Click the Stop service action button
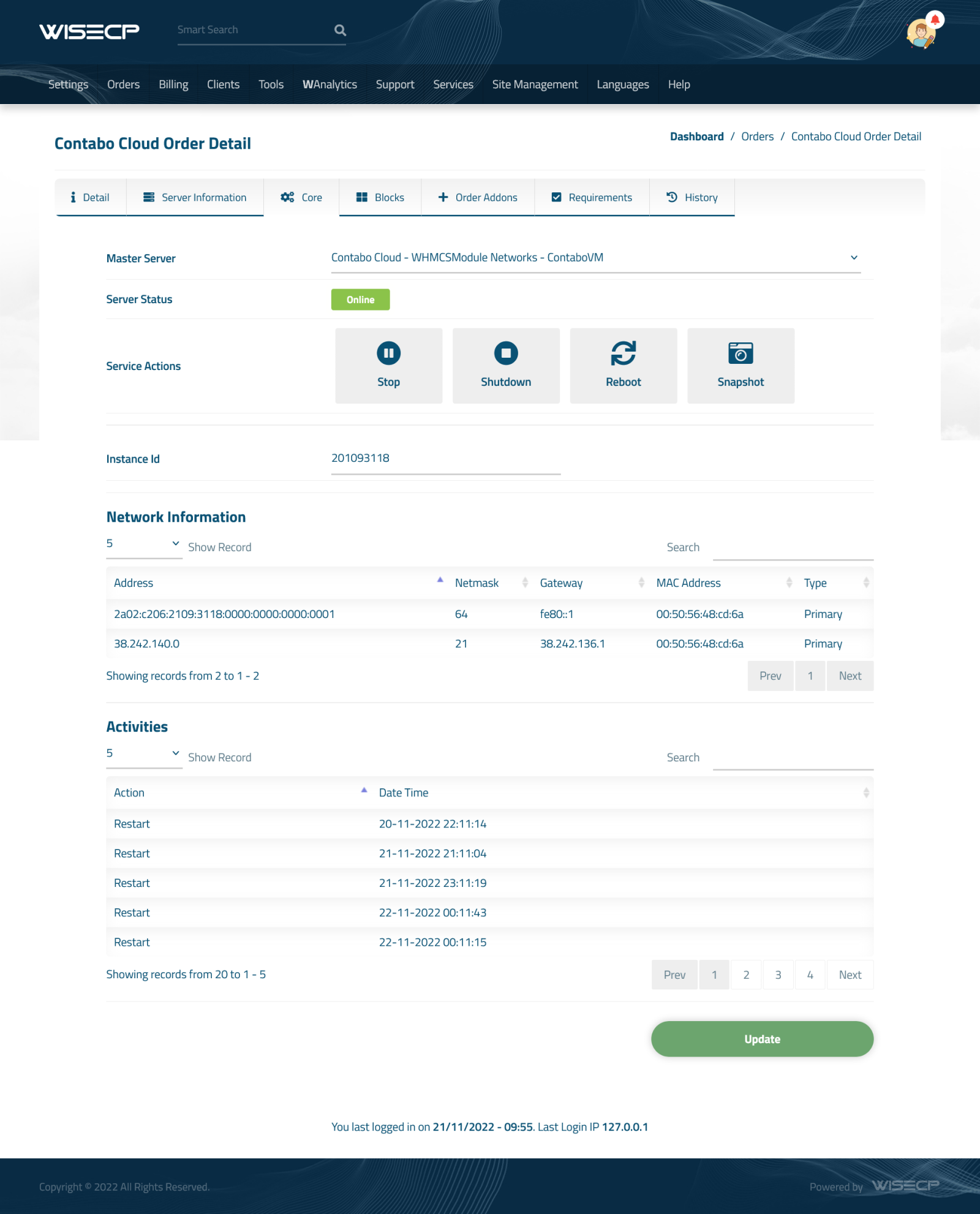980x1214 pixels. tap(389, 366)
